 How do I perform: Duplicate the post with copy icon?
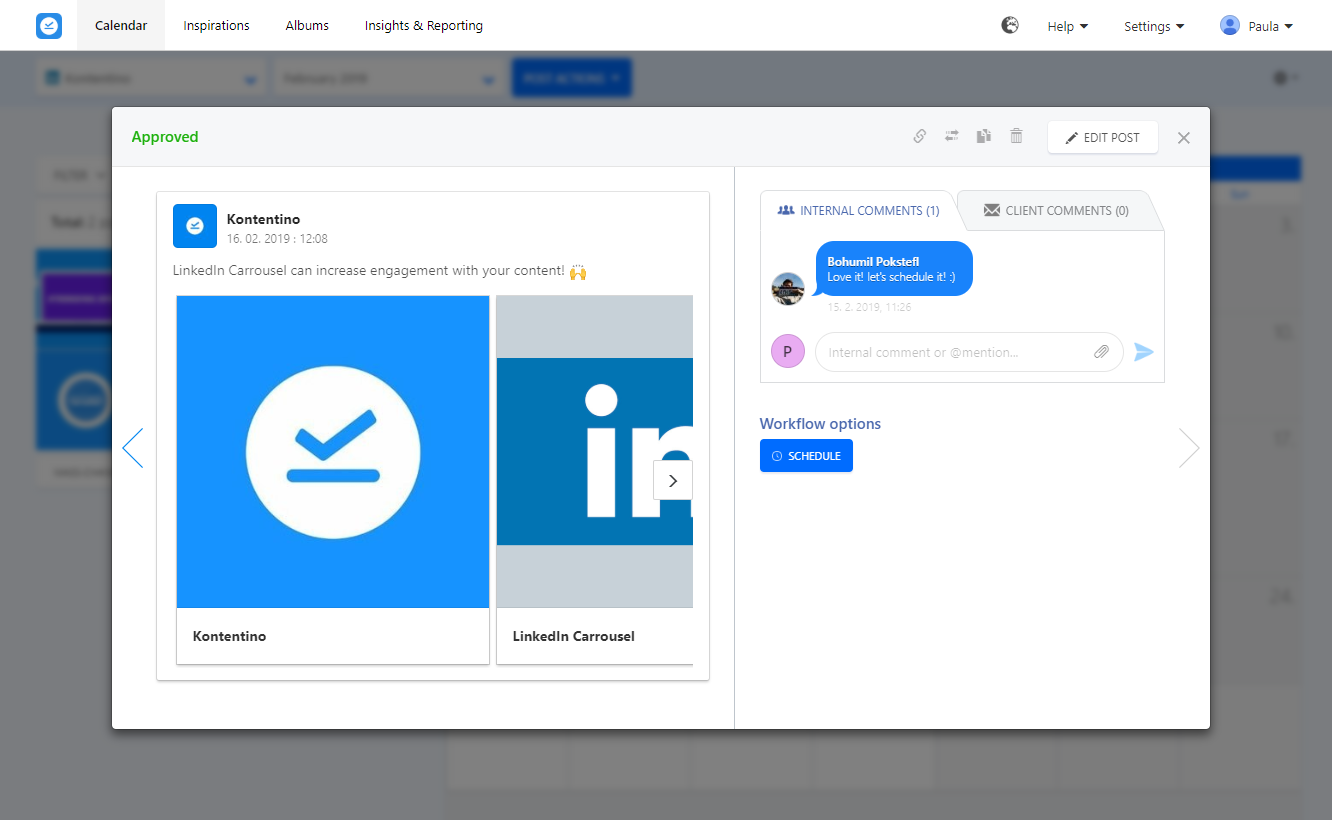pyautogui.click(x=984, y=136)
